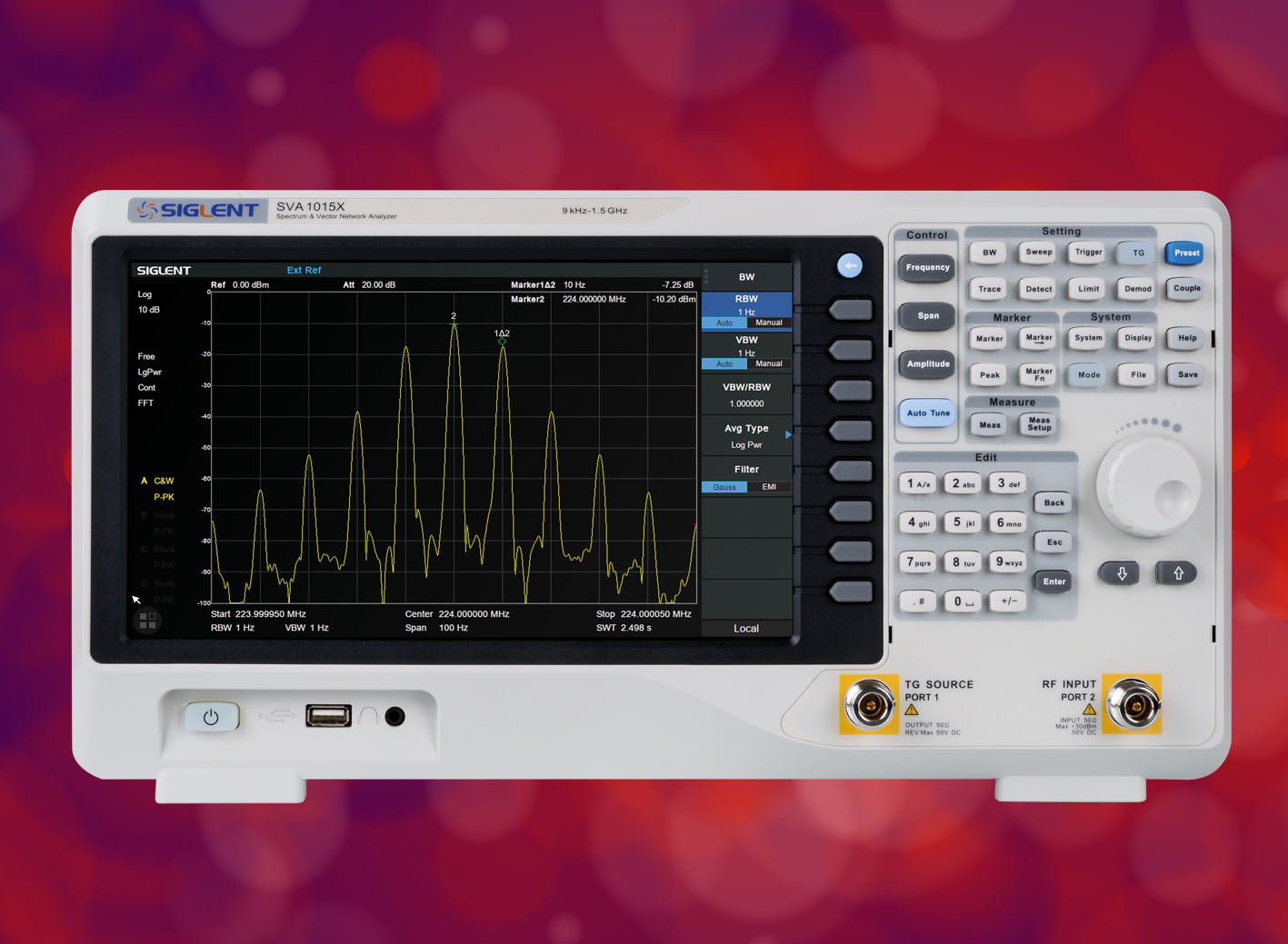Open the Sweep setting key
Viewport: 1288px width, 944px height.
[x=1038, y=253]
